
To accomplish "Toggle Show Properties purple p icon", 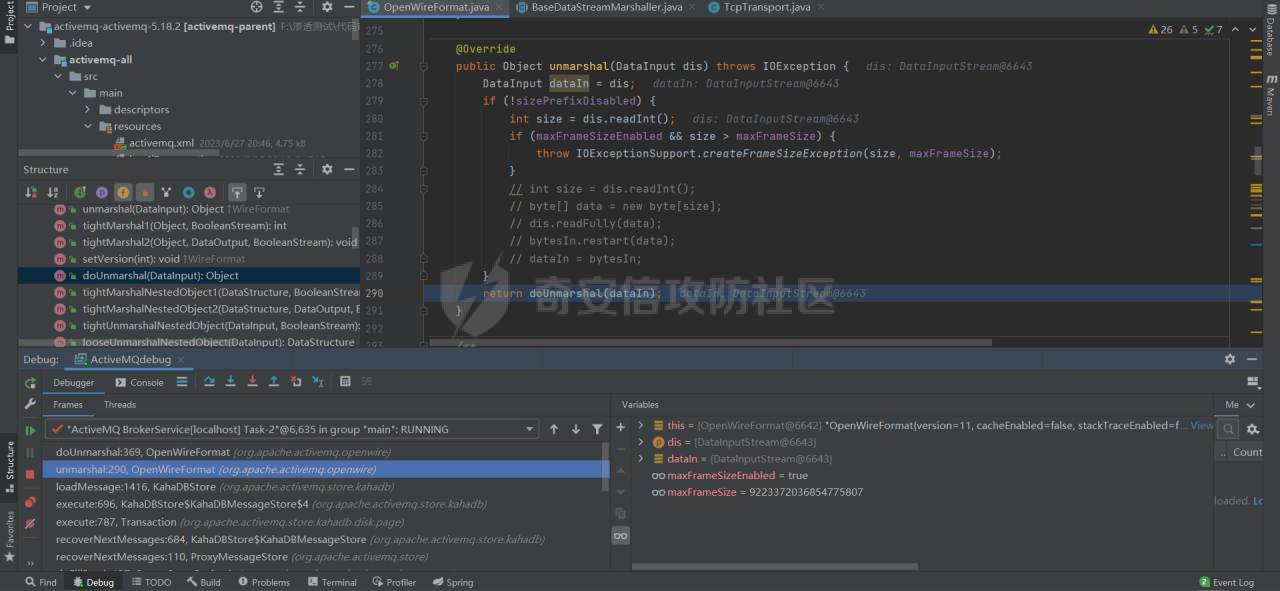I will [x=101, y=192].
